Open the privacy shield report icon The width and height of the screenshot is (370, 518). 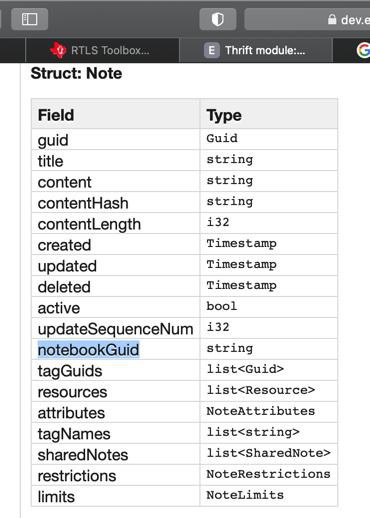(x=218, y=19)
